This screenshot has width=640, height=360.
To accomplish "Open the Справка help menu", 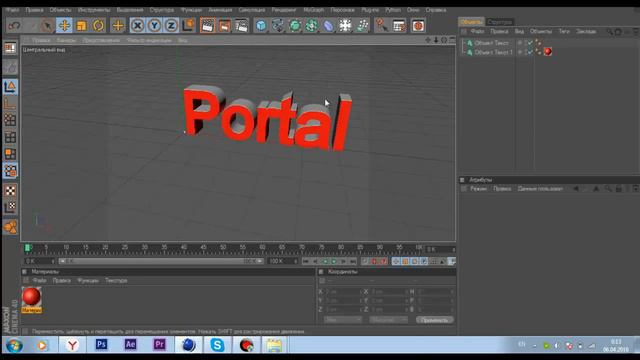I will click(436, 10).
